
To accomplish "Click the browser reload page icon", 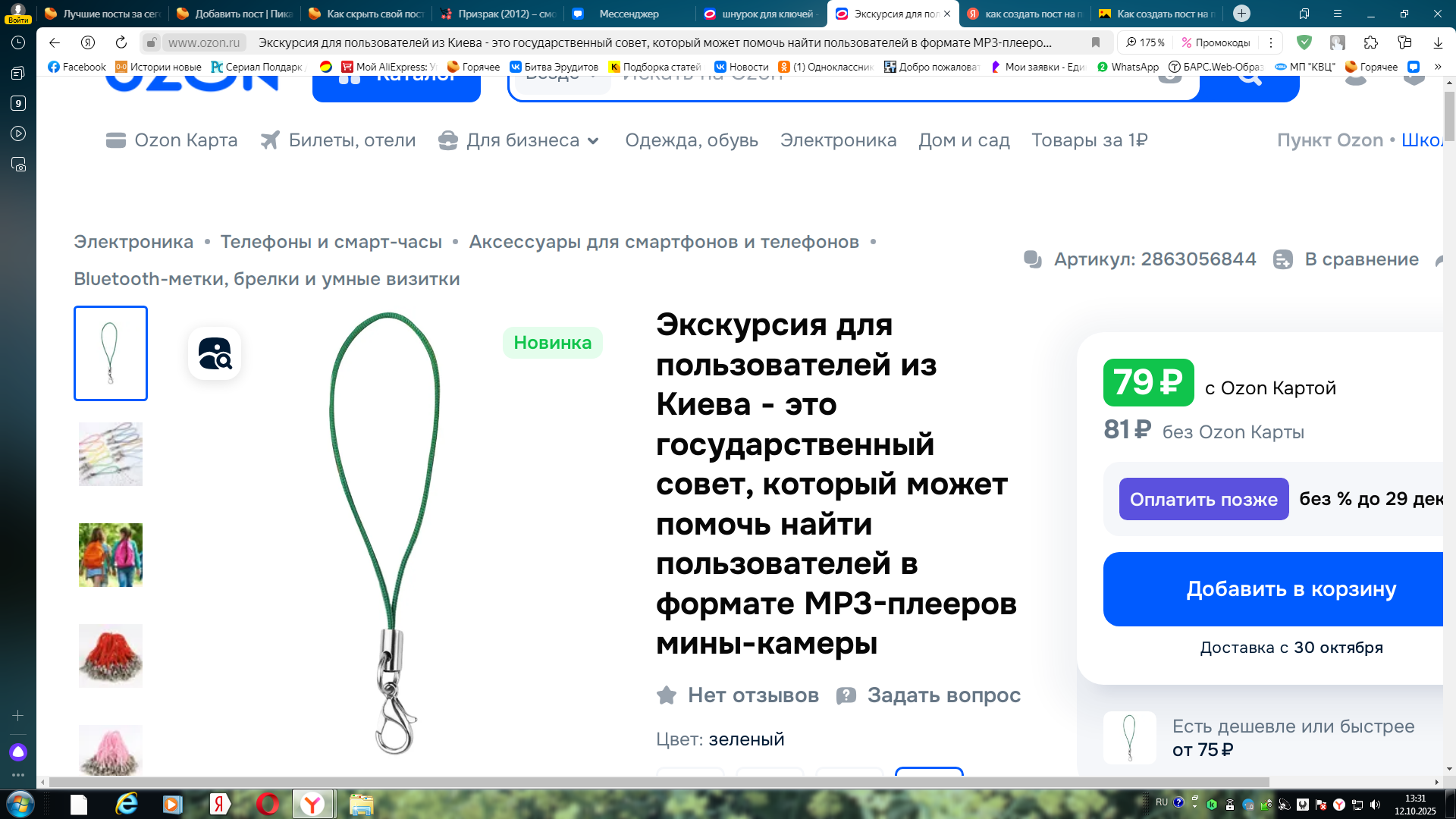I will click(121, 42).
